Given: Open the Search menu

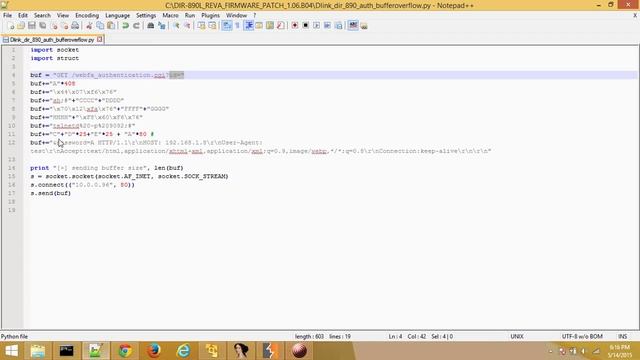Looking at the screenshot, I should 42,16.
